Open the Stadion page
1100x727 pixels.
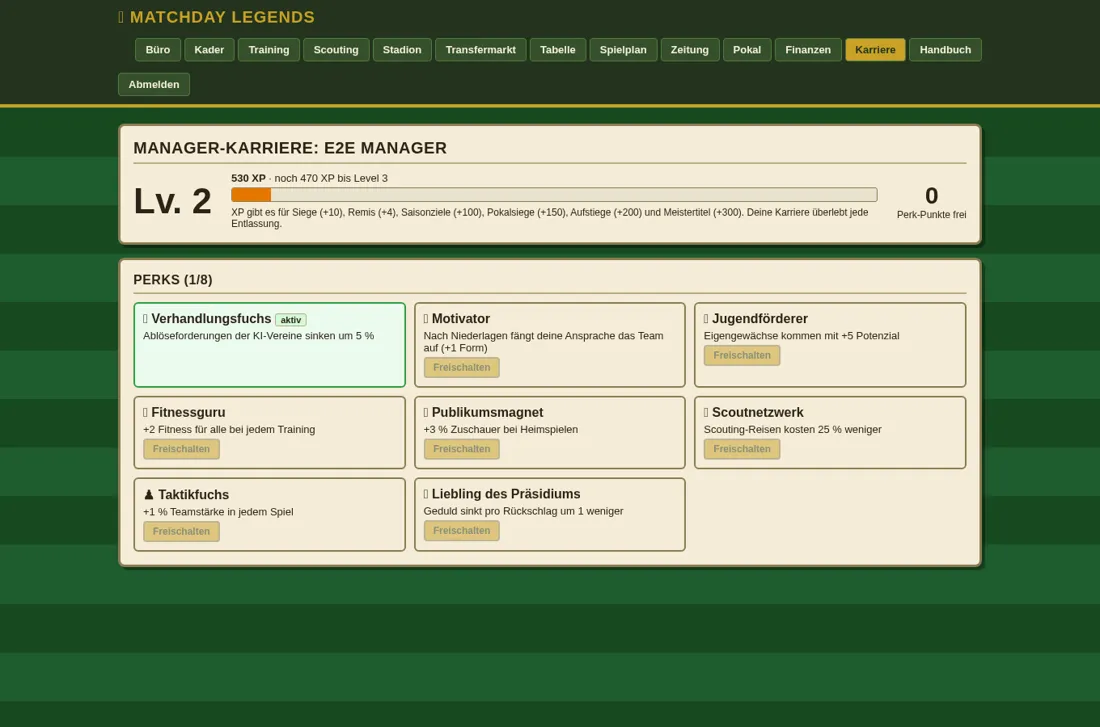[x=402, y=50]
